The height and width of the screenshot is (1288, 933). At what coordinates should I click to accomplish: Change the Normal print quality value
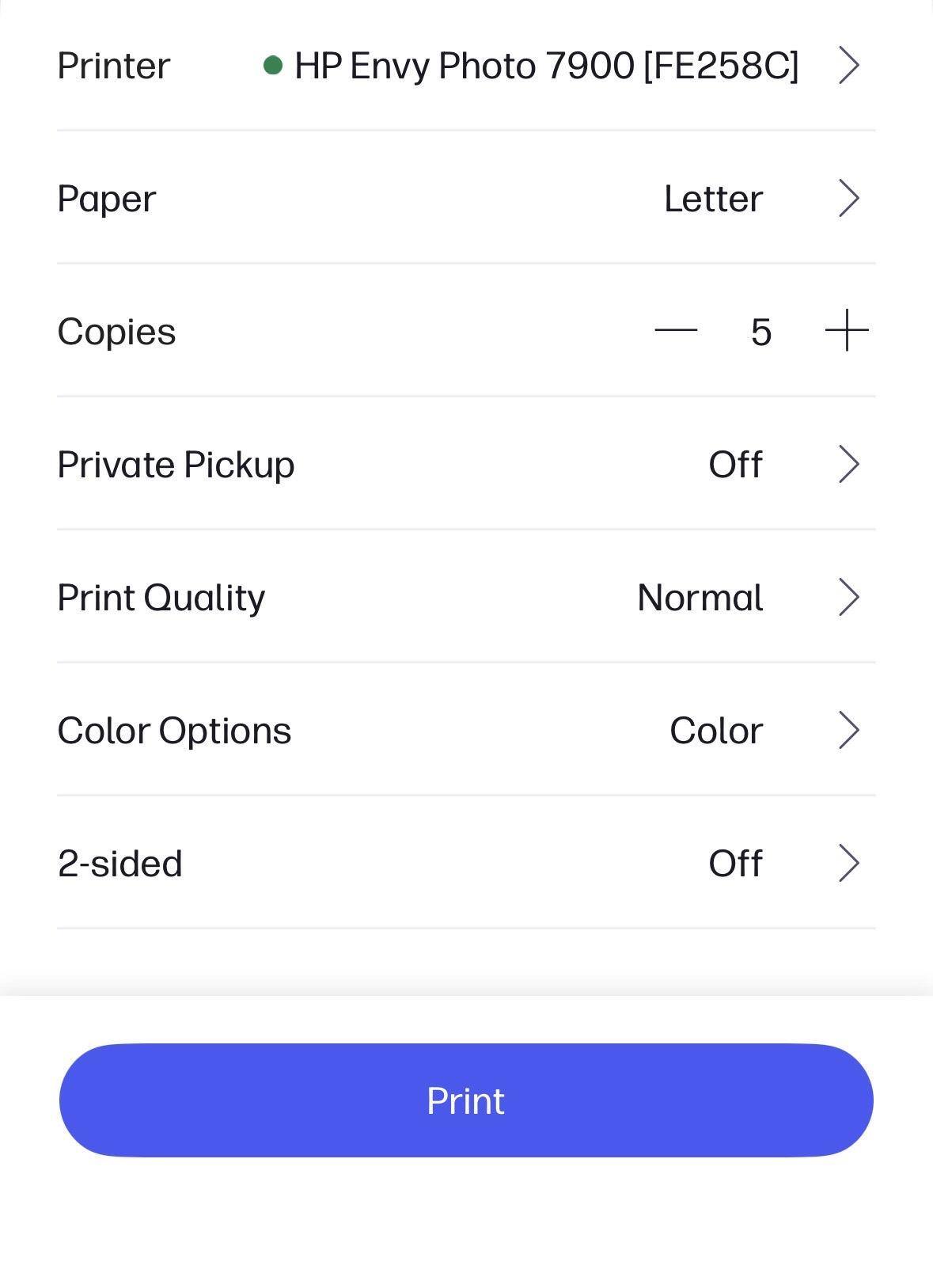(700, 597)
